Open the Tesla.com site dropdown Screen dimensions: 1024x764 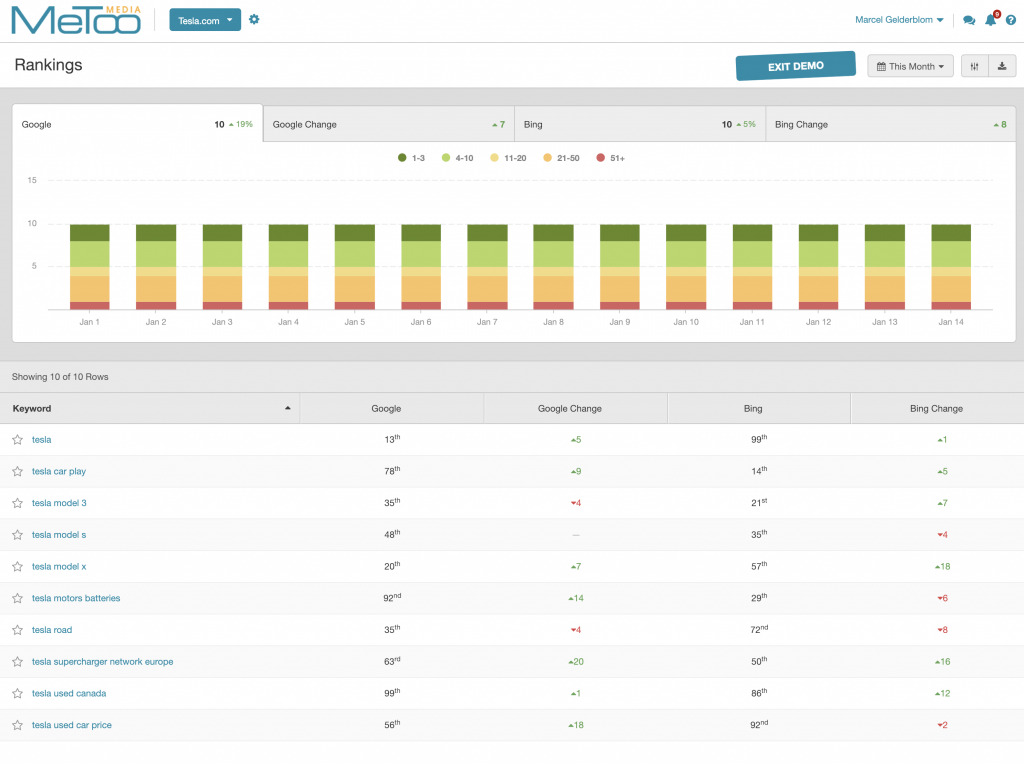(x=205, y=20)
